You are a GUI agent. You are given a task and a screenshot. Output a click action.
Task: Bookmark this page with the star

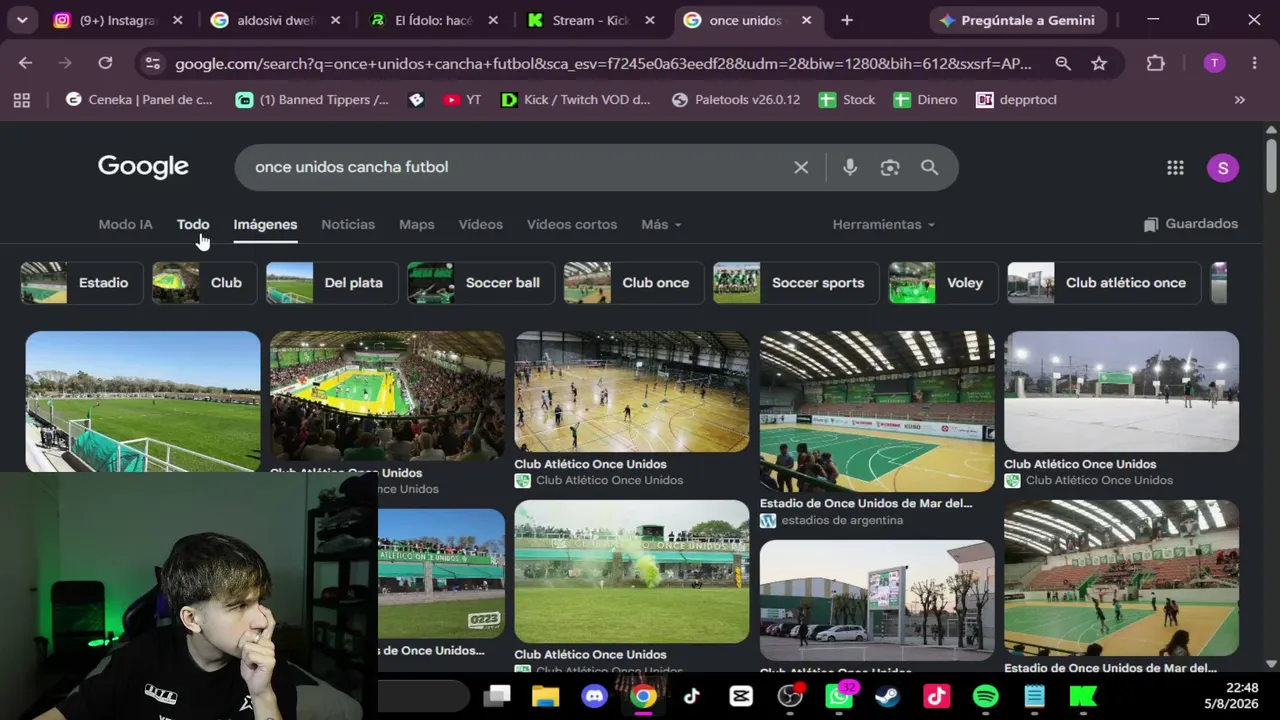[x=1099, y=63]
